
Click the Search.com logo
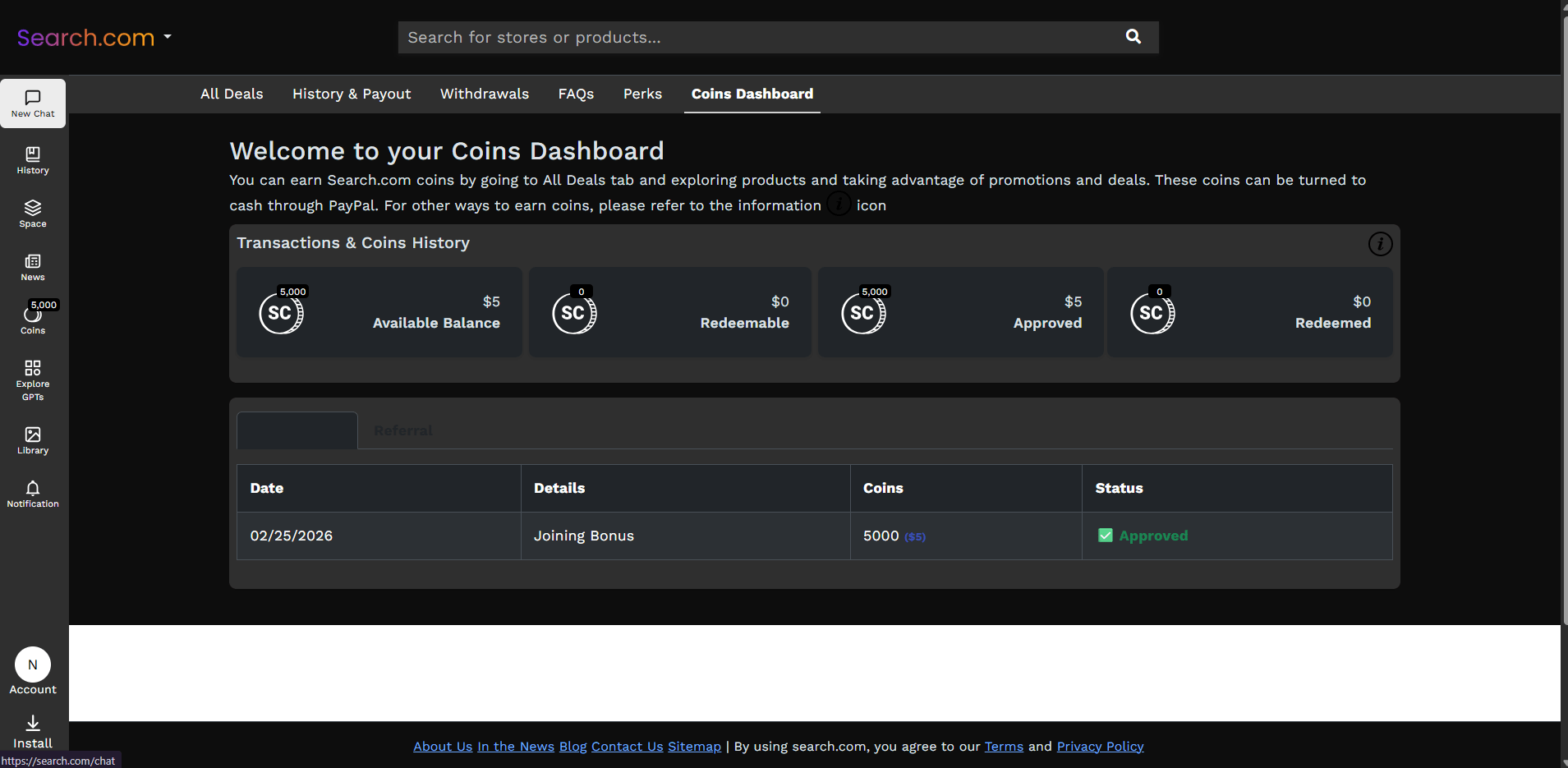coord(85,38)
